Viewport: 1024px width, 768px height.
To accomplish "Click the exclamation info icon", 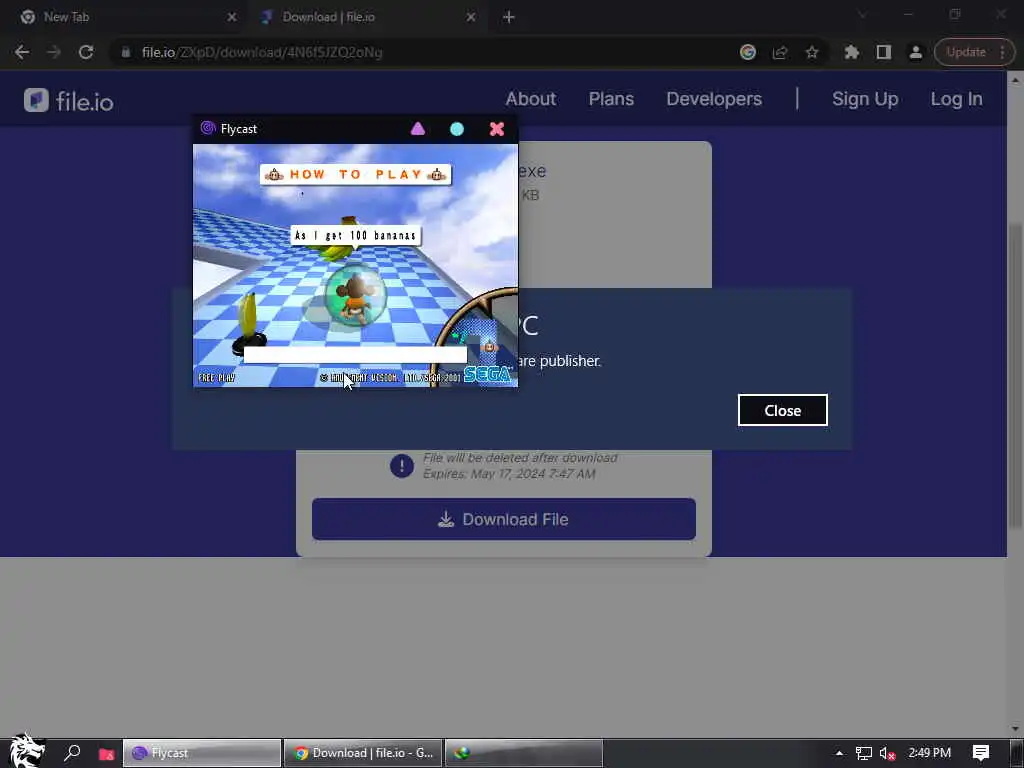I will 402,466.
